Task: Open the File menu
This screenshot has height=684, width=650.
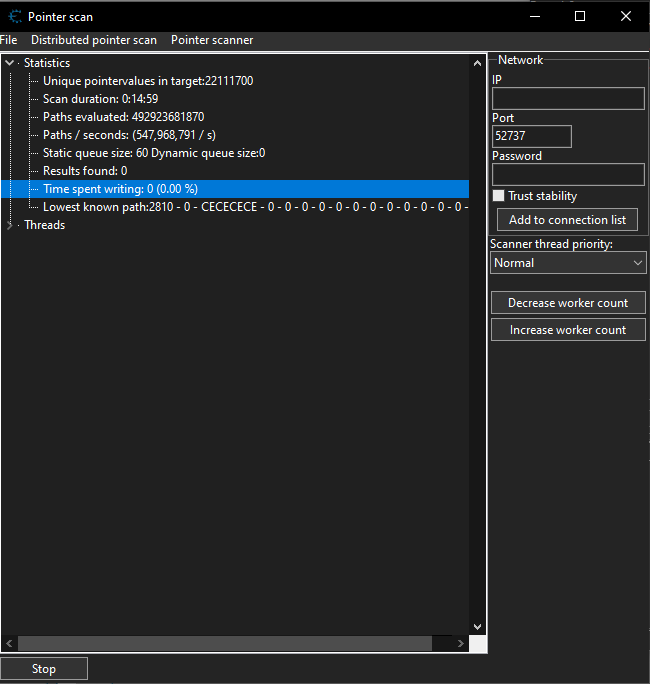Action: tap(9, 40)
